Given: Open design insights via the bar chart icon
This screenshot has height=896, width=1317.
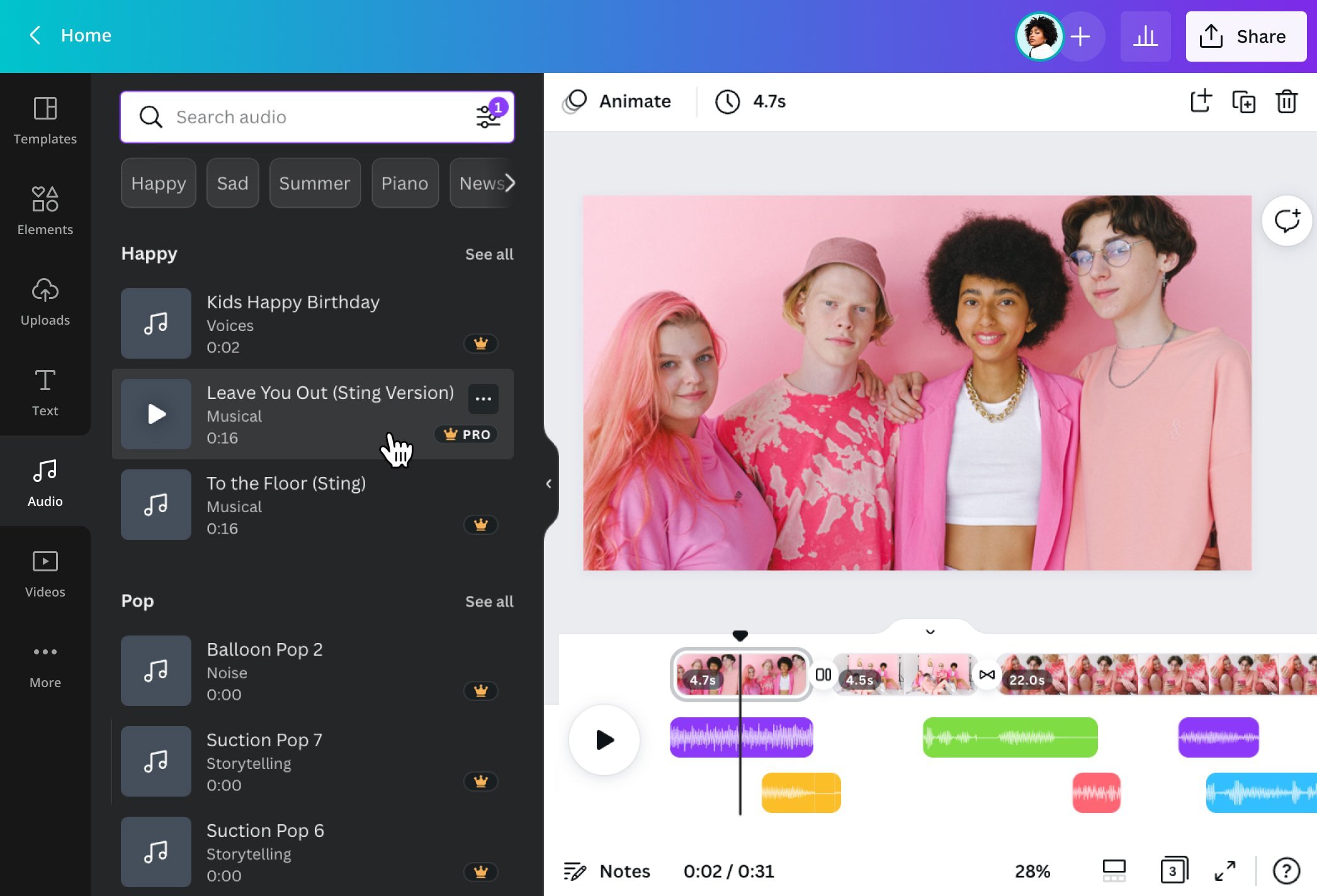Looking at the screenshot, I should (1145, 36).
